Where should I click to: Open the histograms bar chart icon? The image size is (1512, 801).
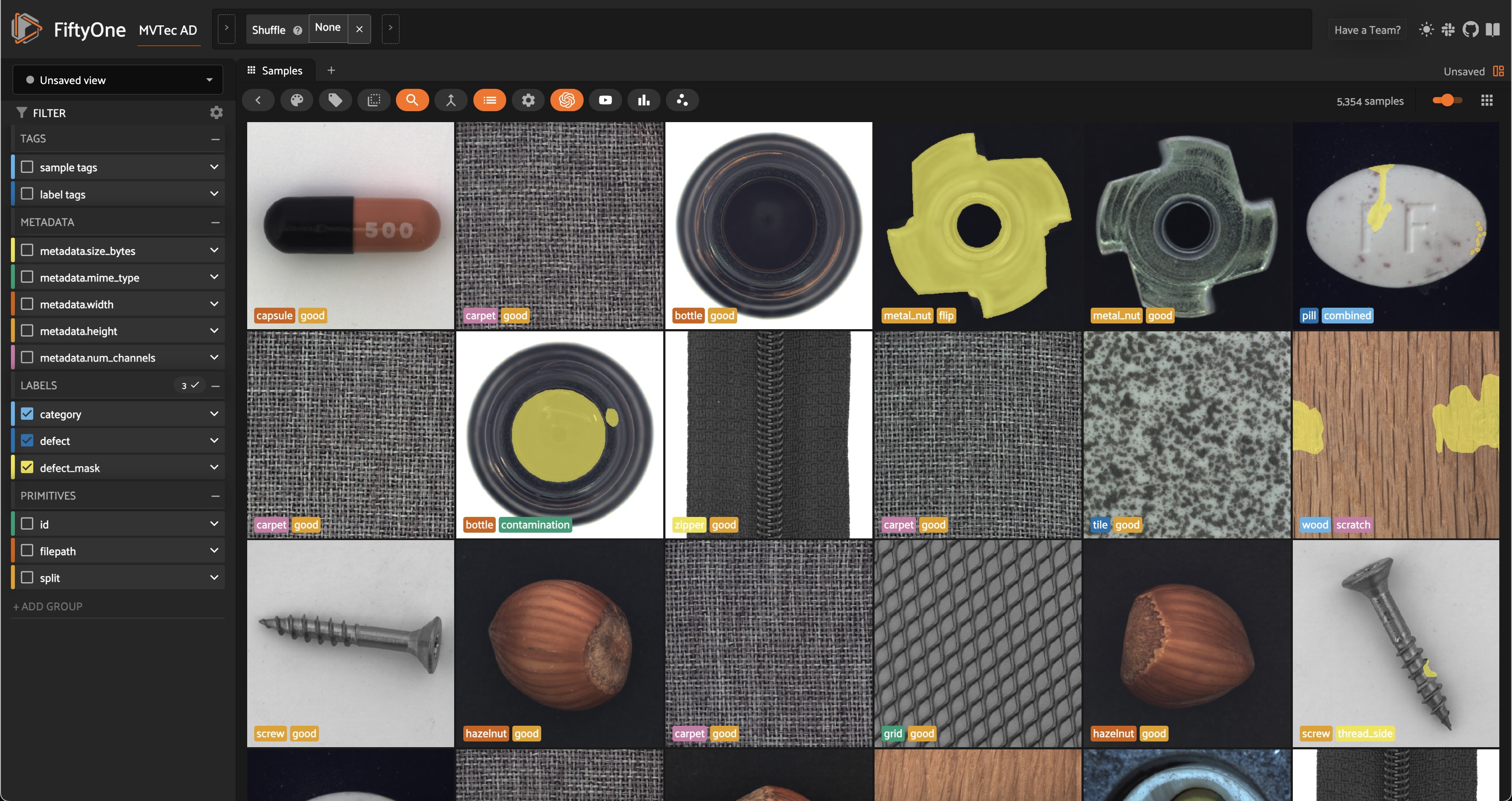tap(644, 100)
